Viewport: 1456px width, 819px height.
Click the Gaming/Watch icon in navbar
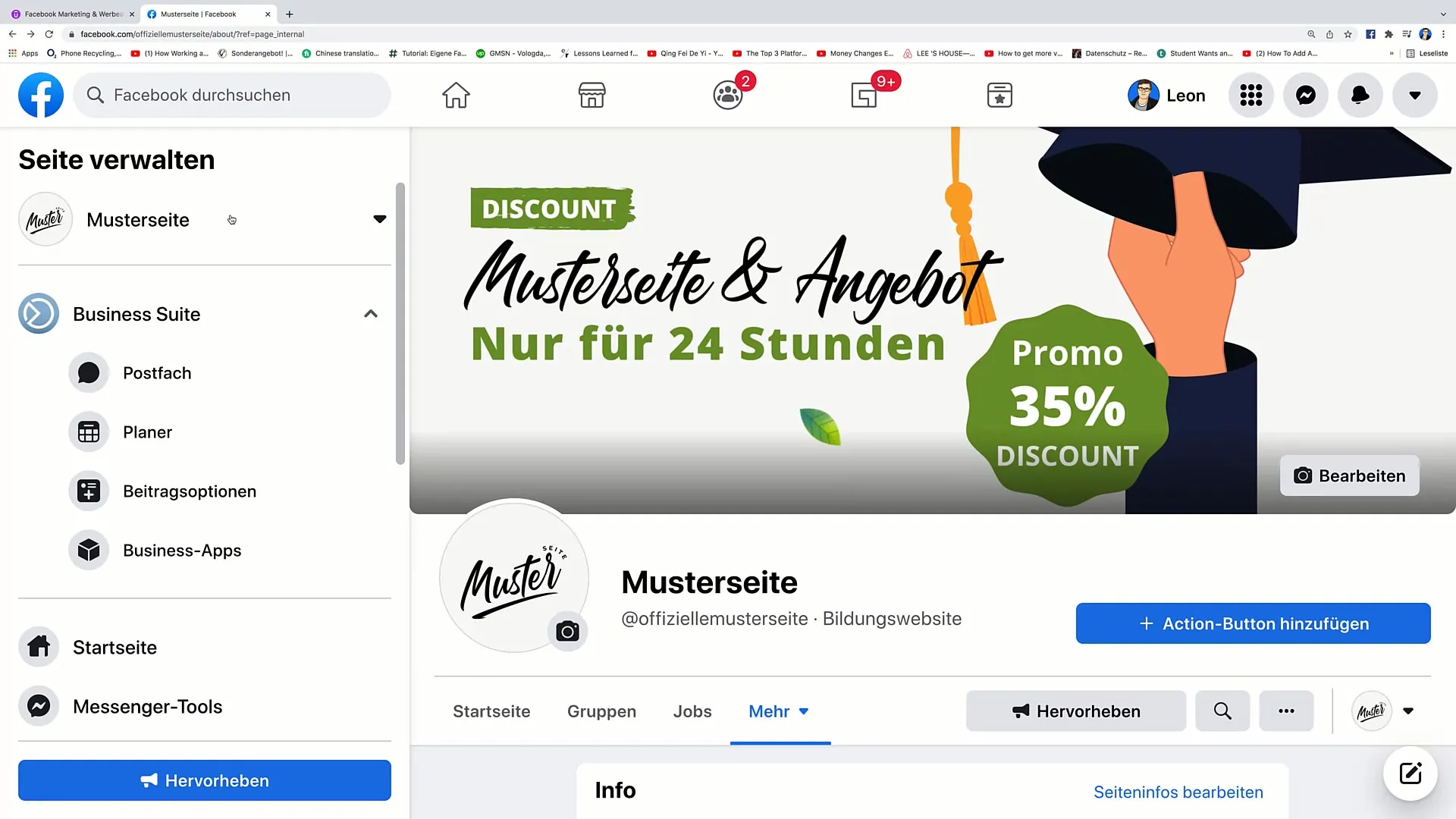point(864,95)
